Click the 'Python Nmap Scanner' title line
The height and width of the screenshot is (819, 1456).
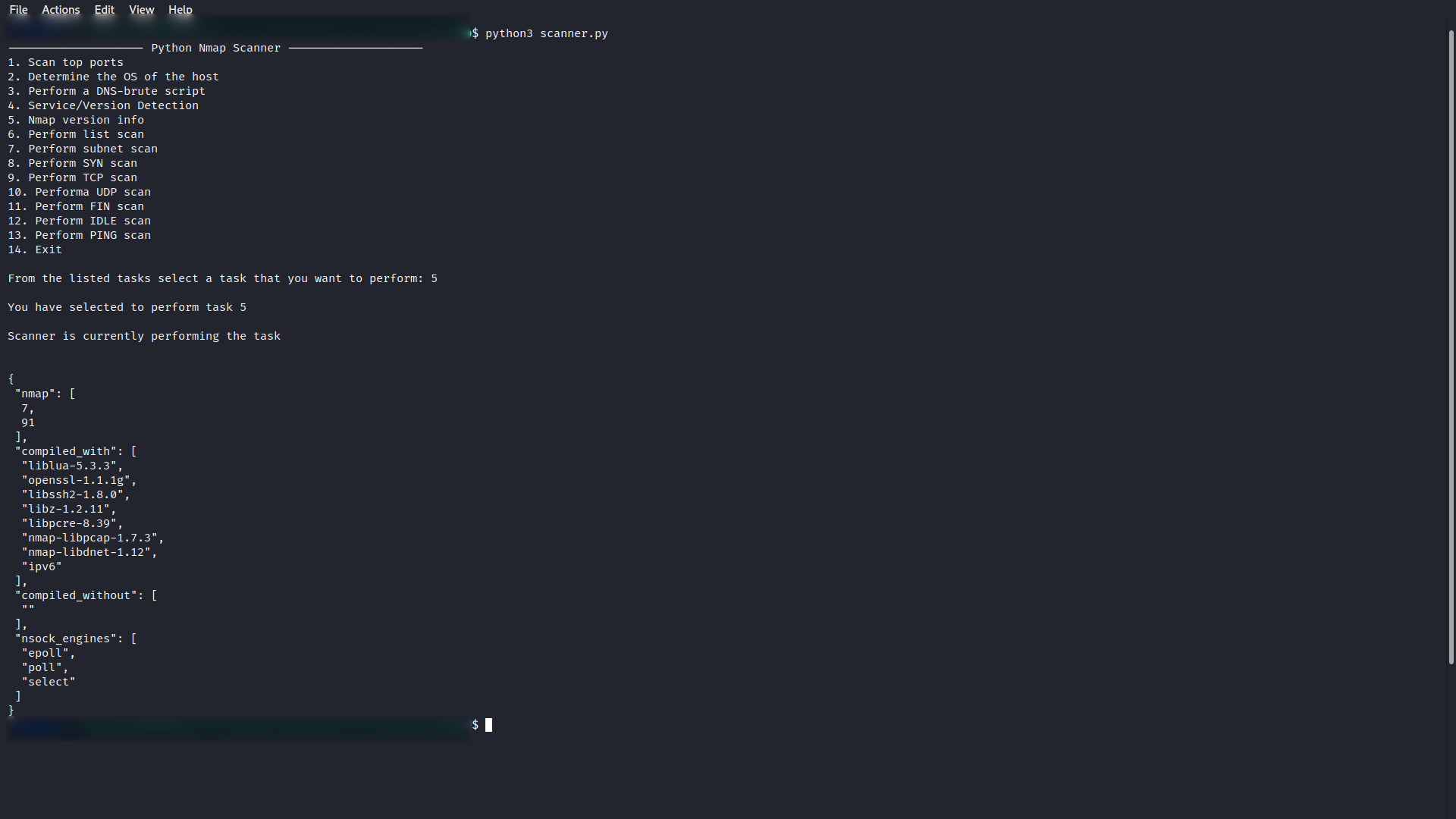click(215, 48)
